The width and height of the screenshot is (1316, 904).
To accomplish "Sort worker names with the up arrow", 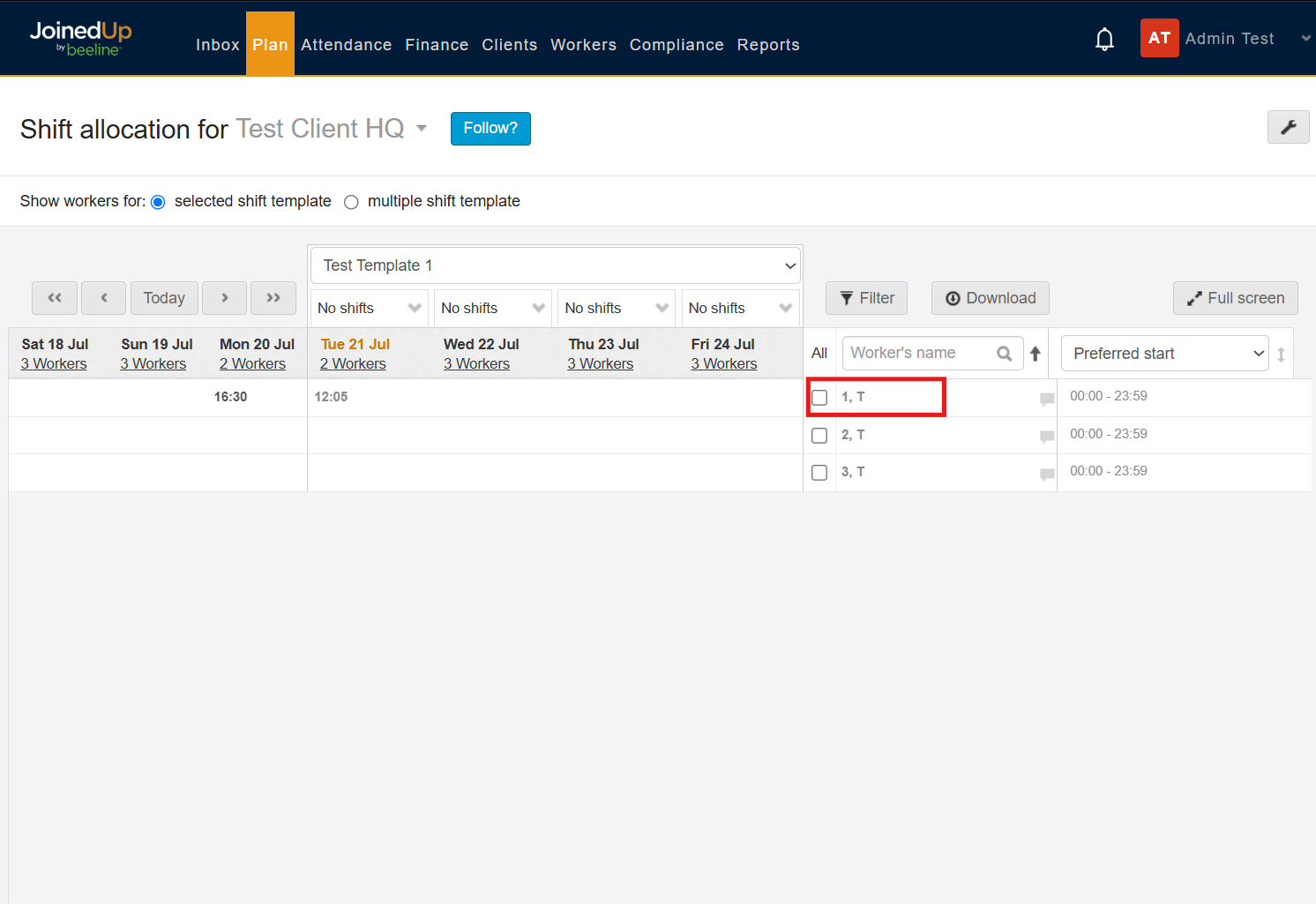I will coord(1036,354).
